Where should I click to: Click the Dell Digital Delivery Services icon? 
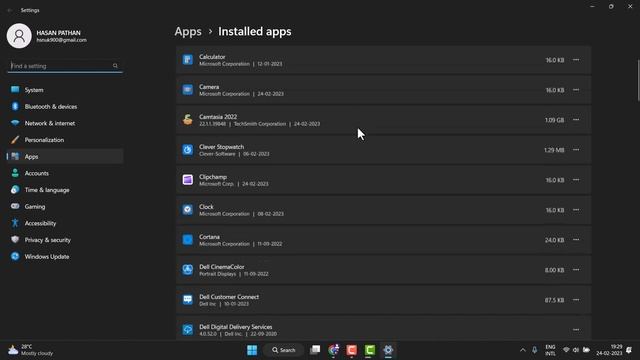187,330
